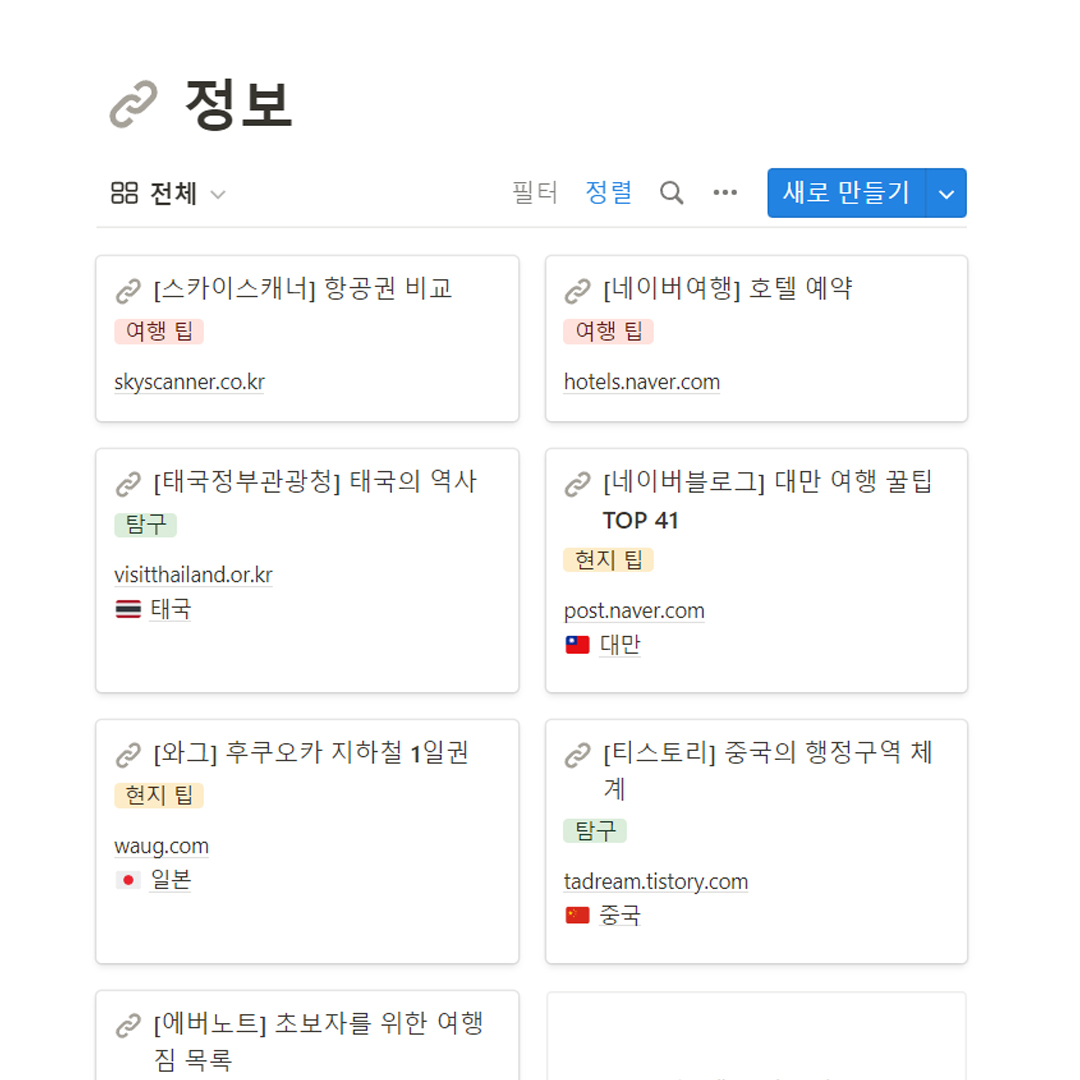Open the skyscanner.co.kr link
The width and height of the screenshot is (1080, 1080).
[x=189, y=382]
